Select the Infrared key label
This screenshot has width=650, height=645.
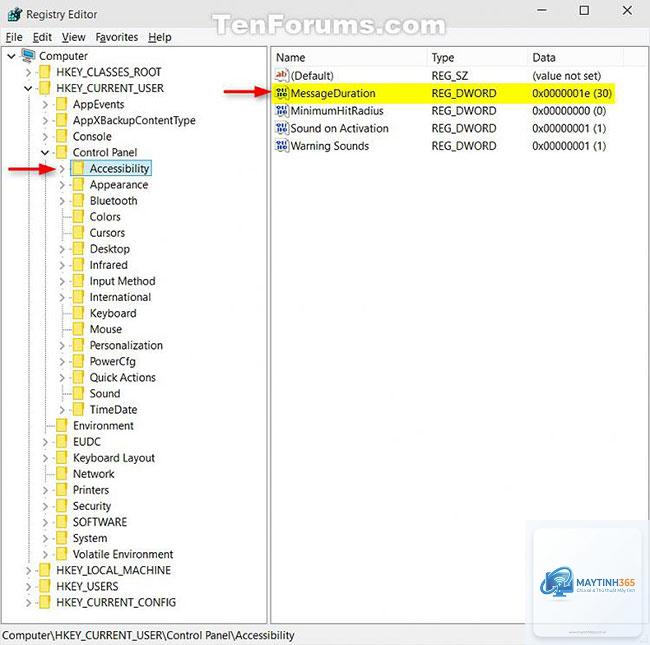tap(109, 265)
